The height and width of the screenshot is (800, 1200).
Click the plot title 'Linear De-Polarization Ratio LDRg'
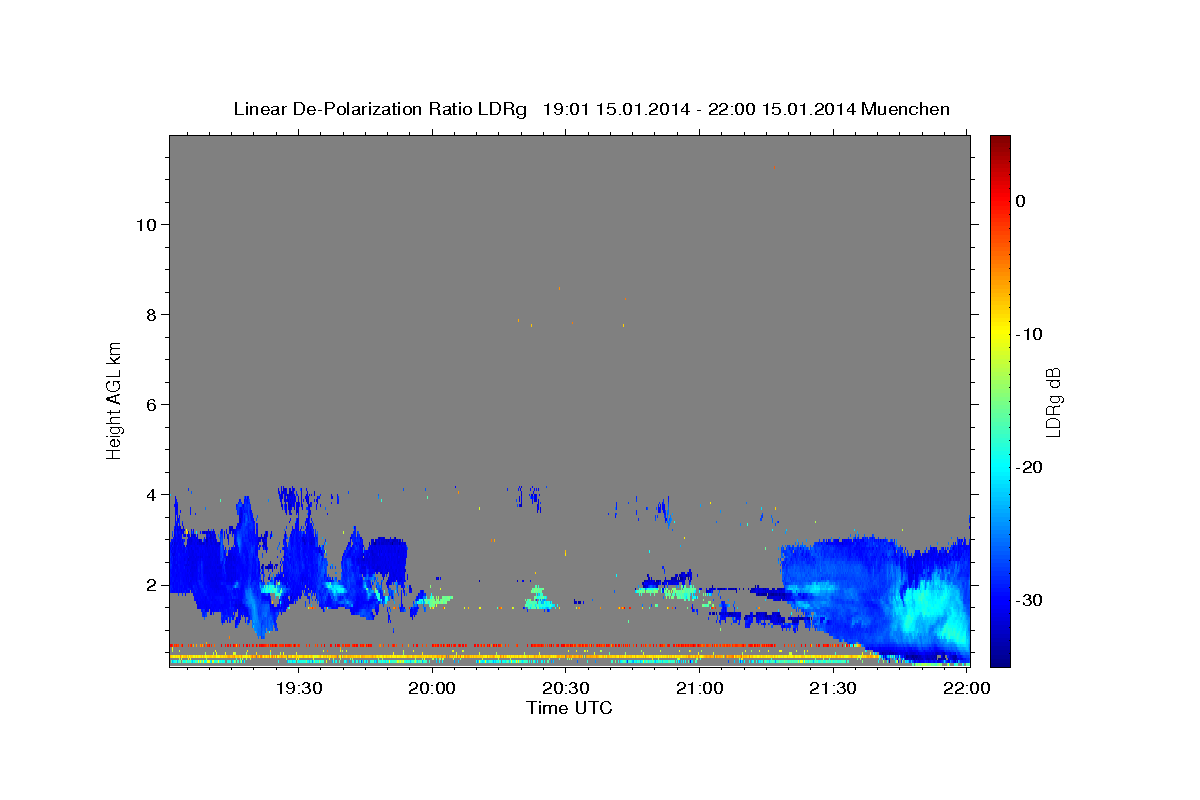pos(380,109)
